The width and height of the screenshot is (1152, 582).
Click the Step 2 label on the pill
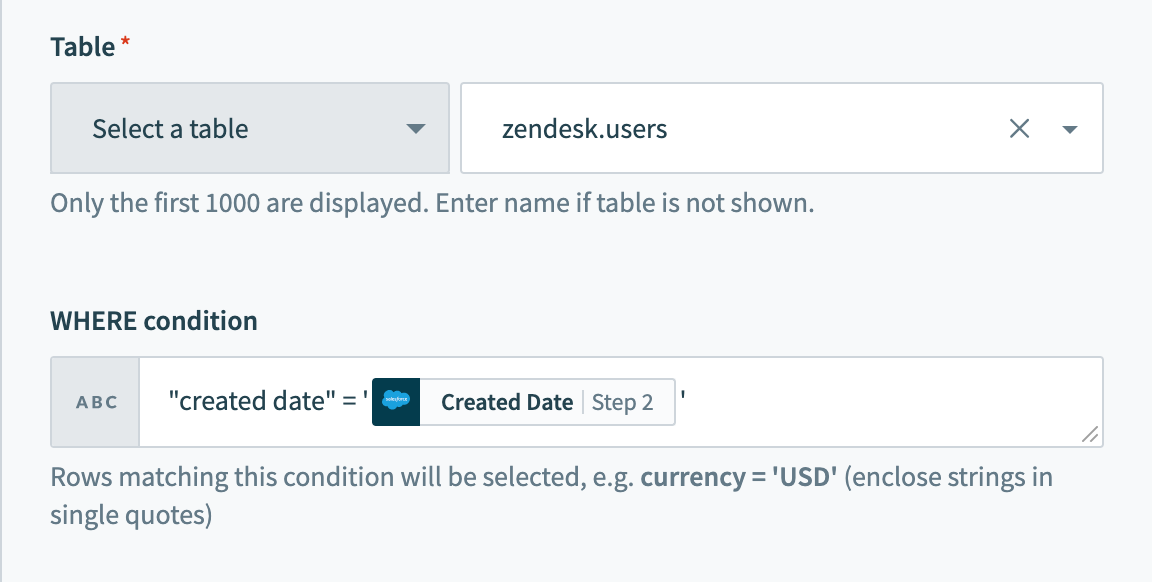(x=625, y=402)
